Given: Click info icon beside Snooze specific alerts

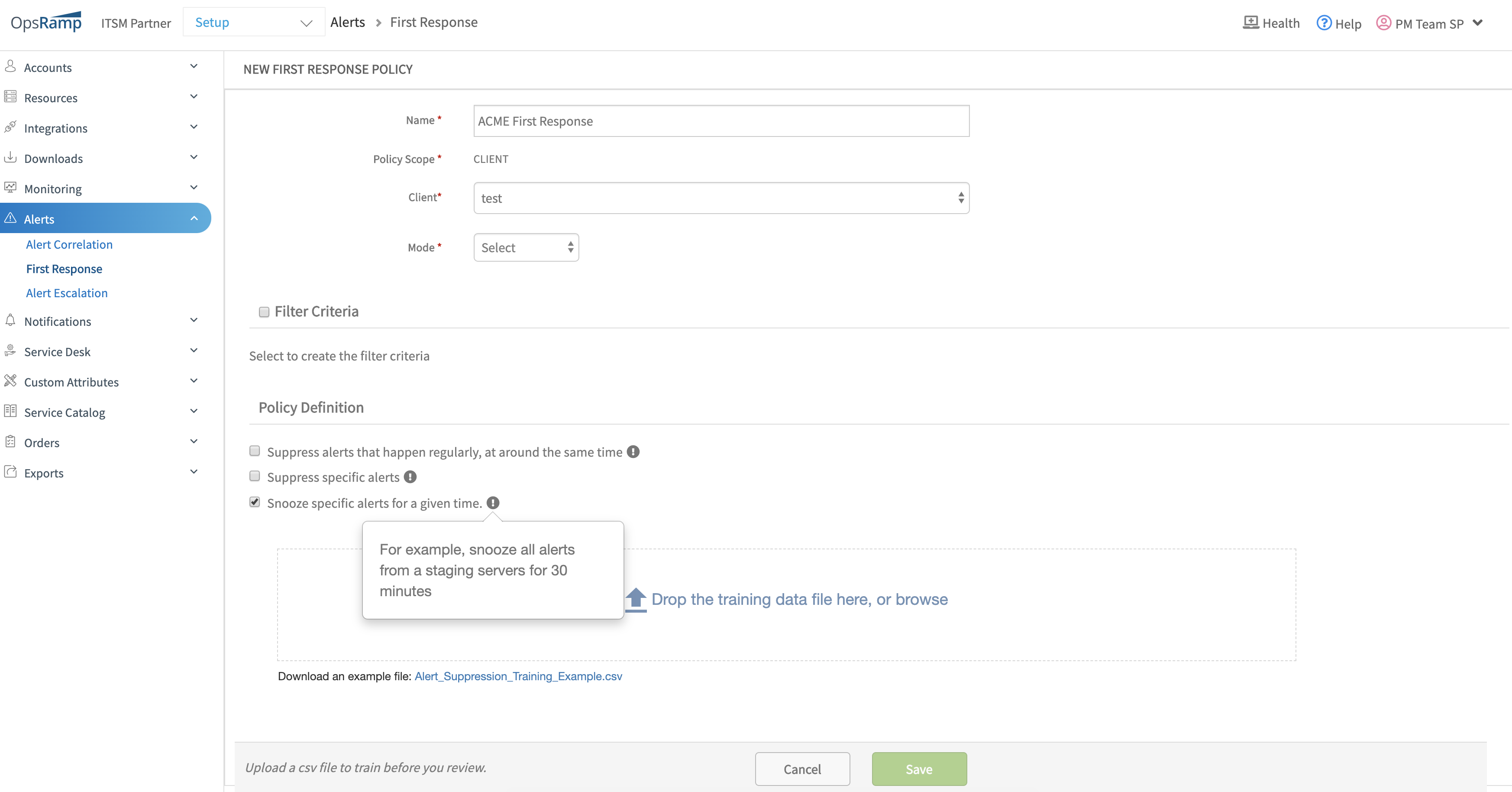Looking at the screenshot, I should (x=493, y=503).
